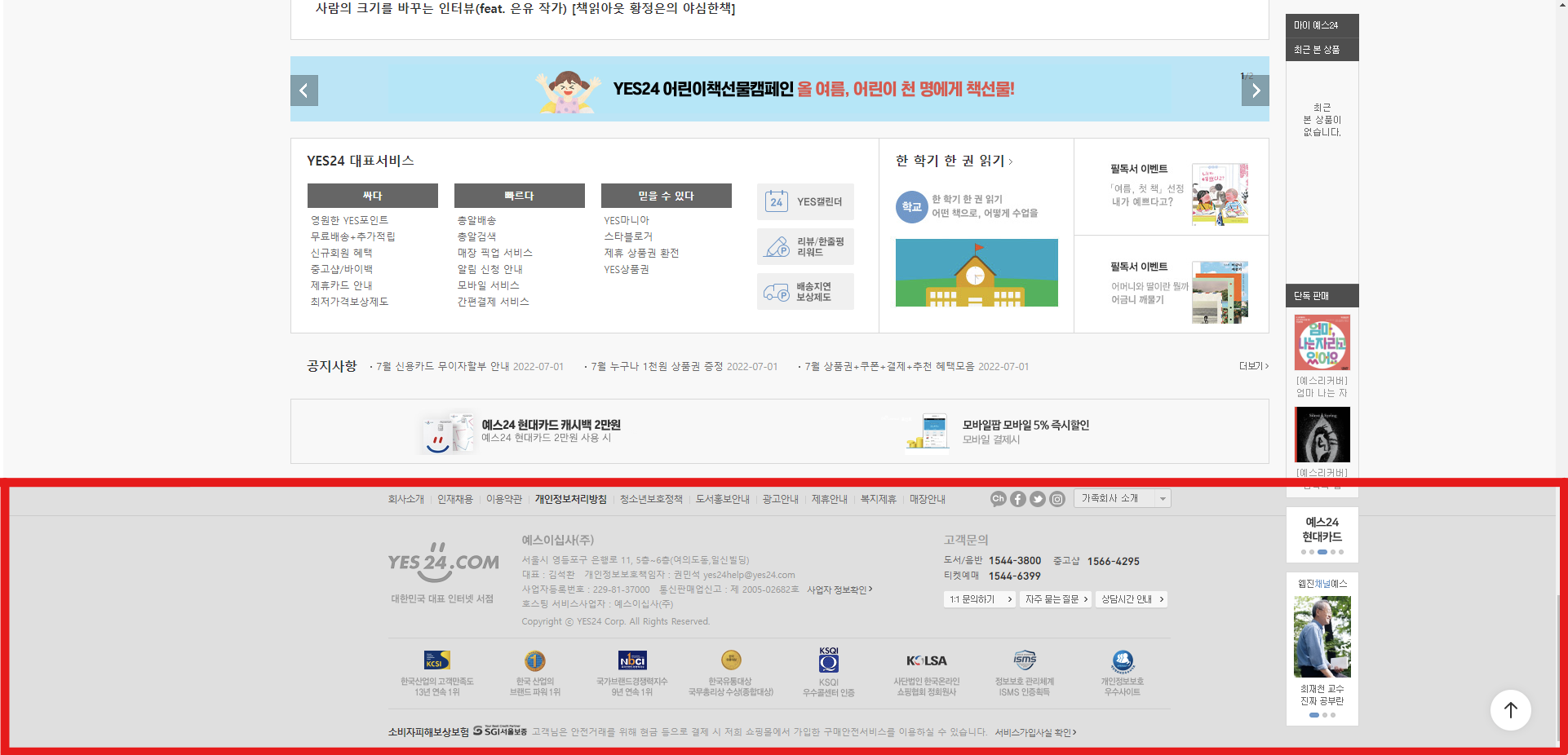Open 개인정보처리방침 in the footer menu
Image resolution: width=1568 pixels, height=755 pixels.
pos(571,499)
